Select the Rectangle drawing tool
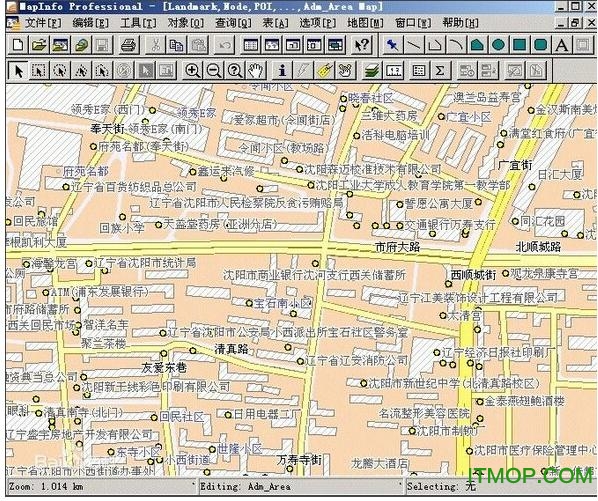Viewport: 598px width, 501px height. coord(519,45)
